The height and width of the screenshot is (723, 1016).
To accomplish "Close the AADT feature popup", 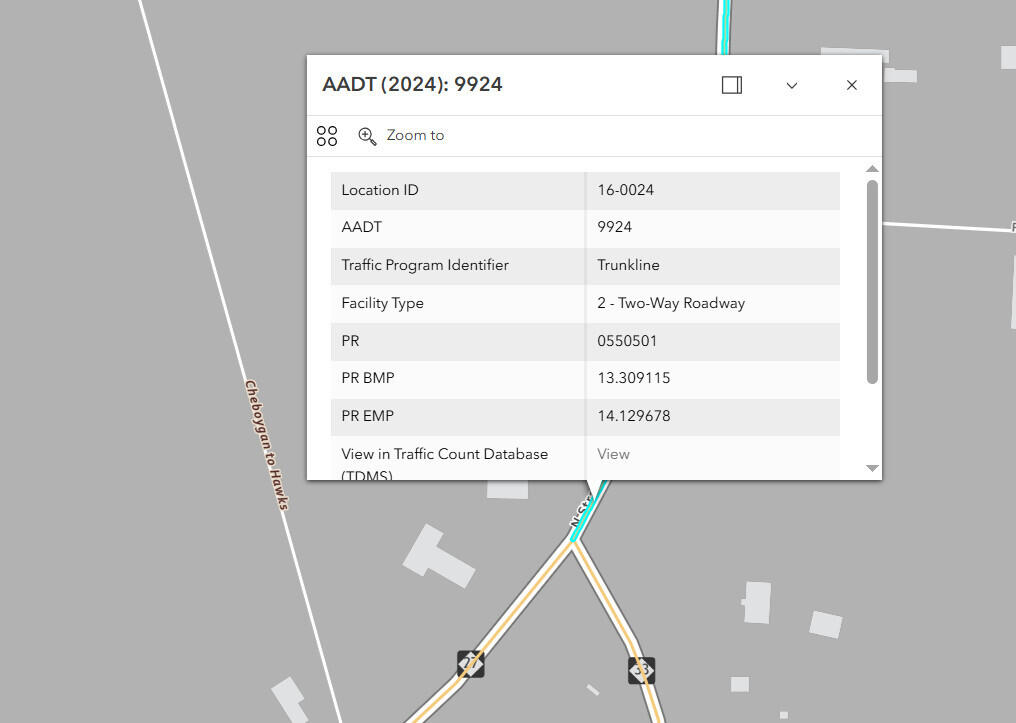I will tap(852, 85).
